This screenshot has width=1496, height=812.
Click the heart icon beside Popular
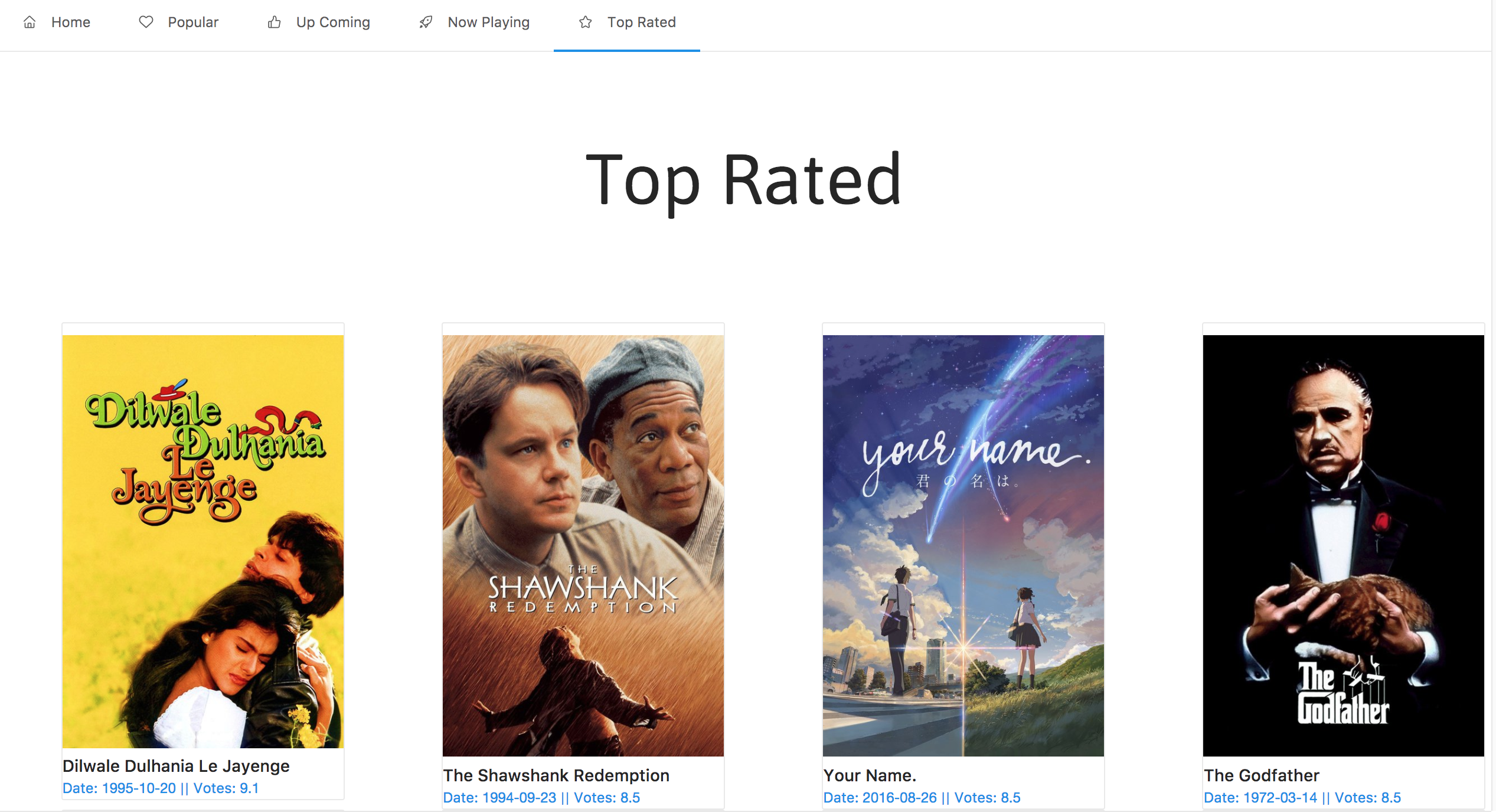pyautogui.click(x=146, y=22)
